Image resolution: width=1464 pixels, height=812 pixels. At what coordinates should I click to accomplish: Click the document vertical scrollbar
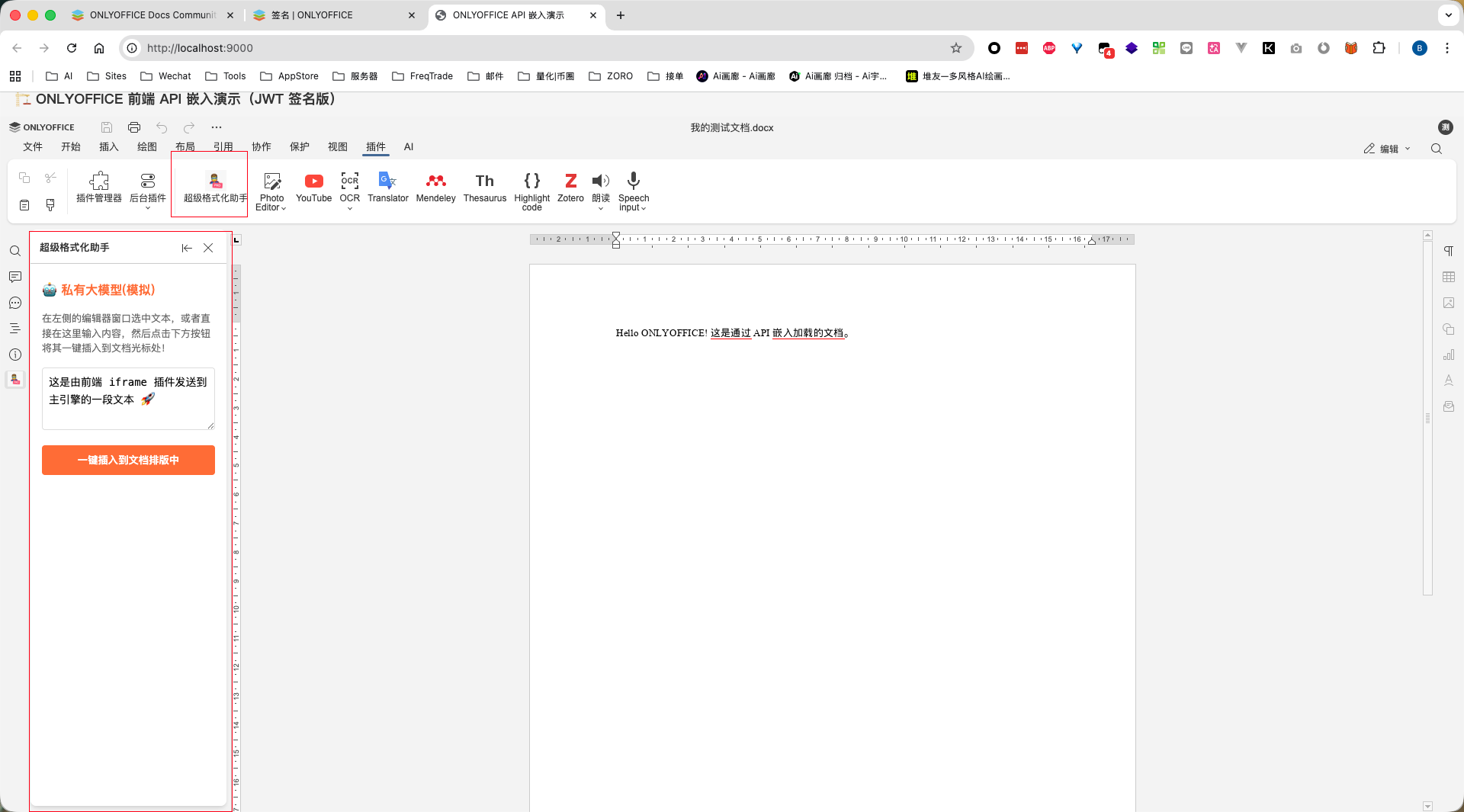point(1427,418)
